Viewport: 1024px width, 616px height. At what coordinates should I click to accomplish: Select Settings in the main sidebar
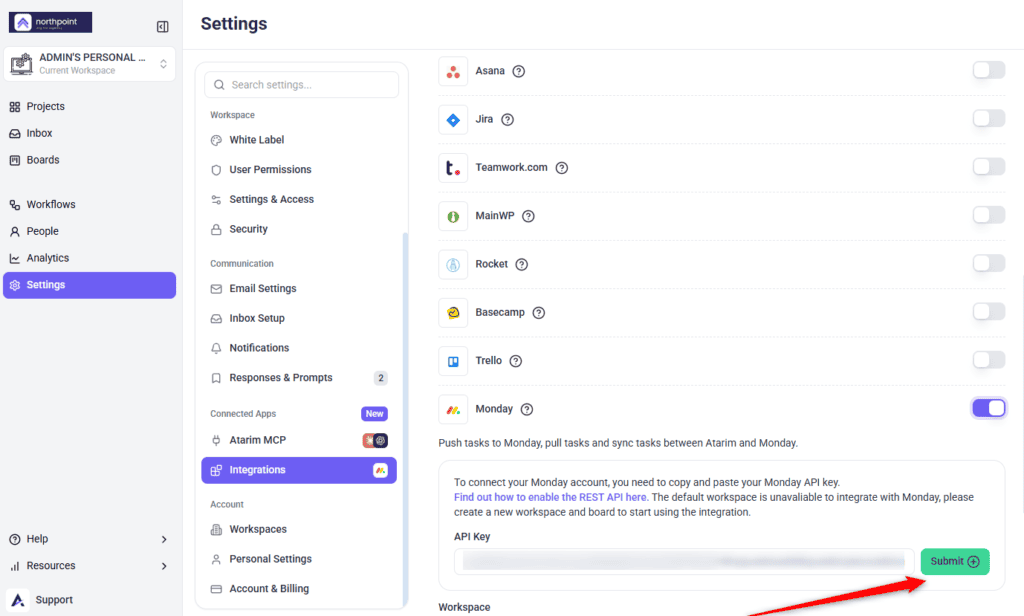click(89, 285)
